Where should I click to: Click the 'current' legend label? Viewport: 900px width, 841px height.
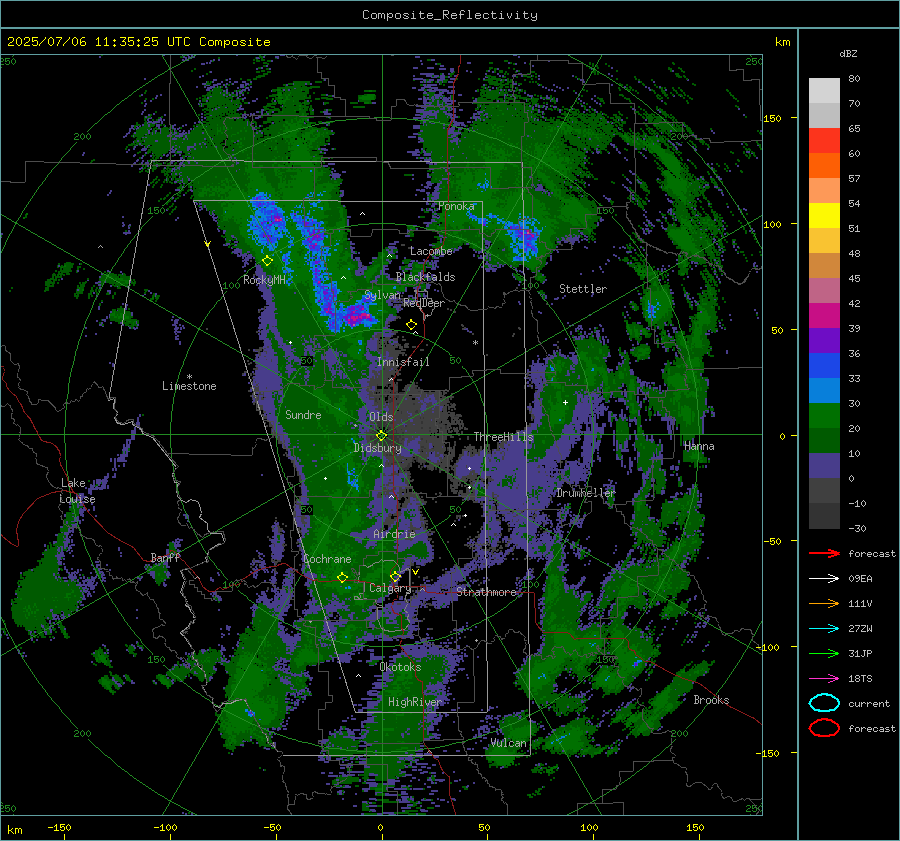click(869, 704)
